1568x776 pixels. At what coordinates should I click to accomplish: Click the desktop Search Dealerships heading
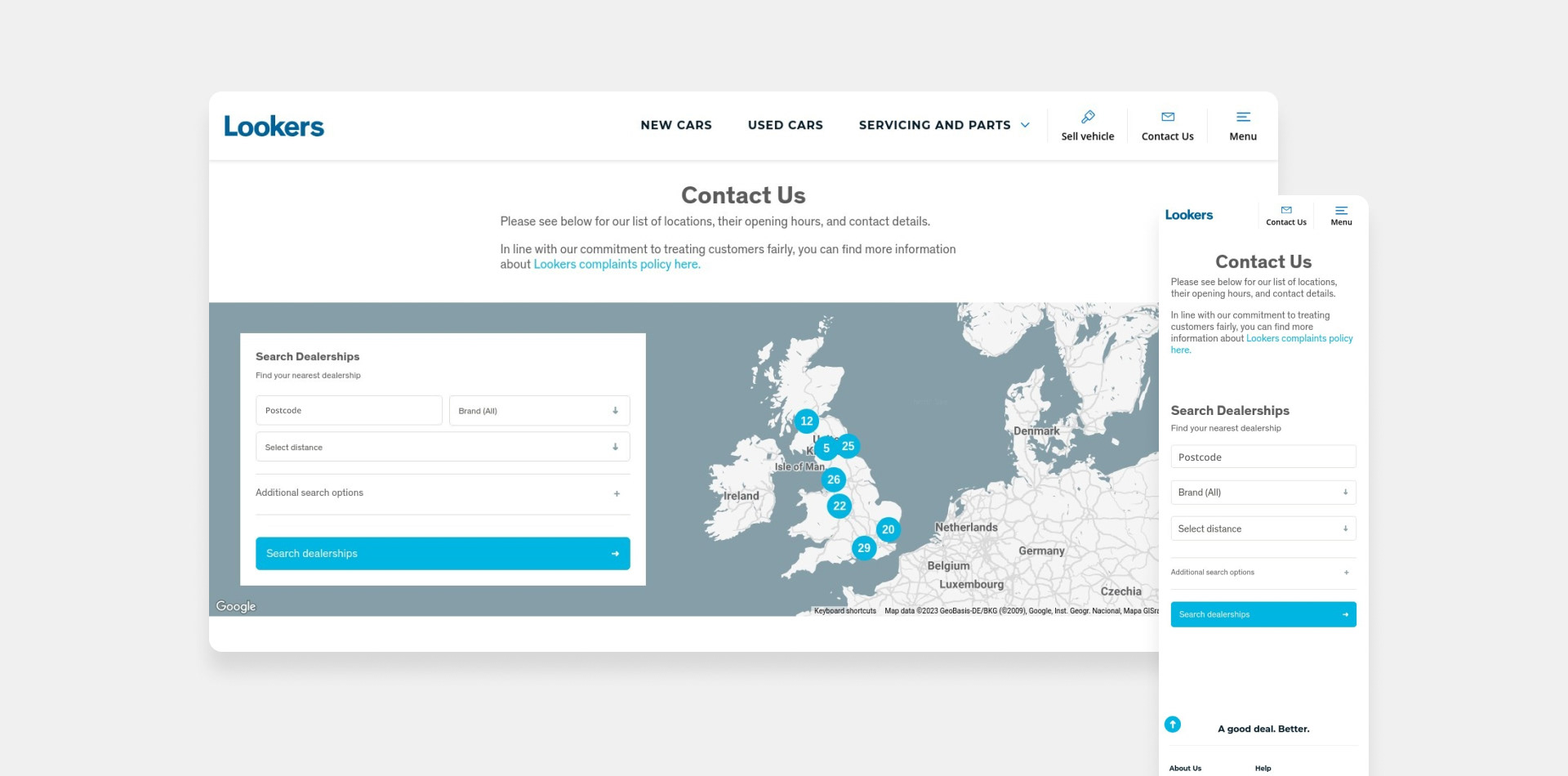[x=307, y=356]
